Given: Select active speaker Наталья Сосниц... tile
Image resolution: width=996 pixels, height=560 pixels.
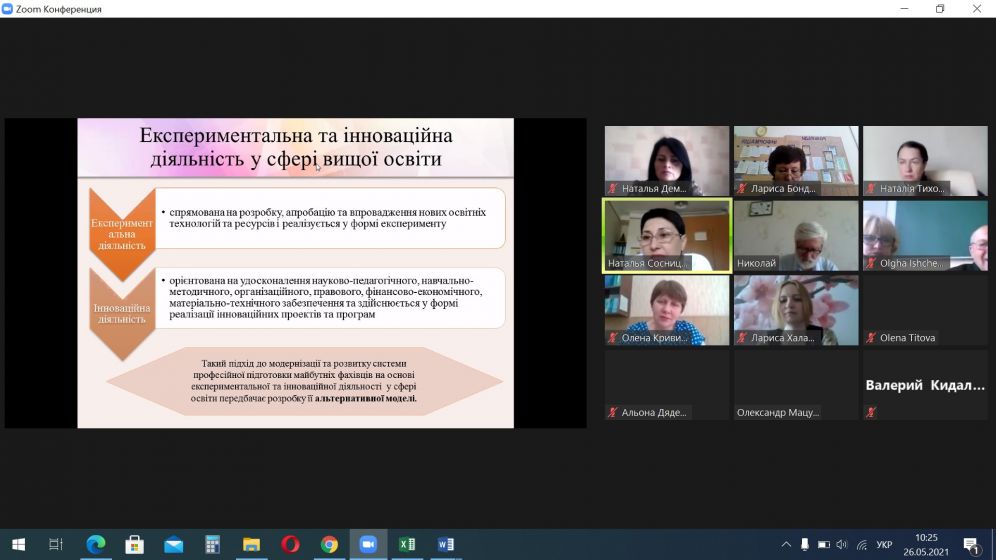Looking at the screenshot, I should point(667,236).
